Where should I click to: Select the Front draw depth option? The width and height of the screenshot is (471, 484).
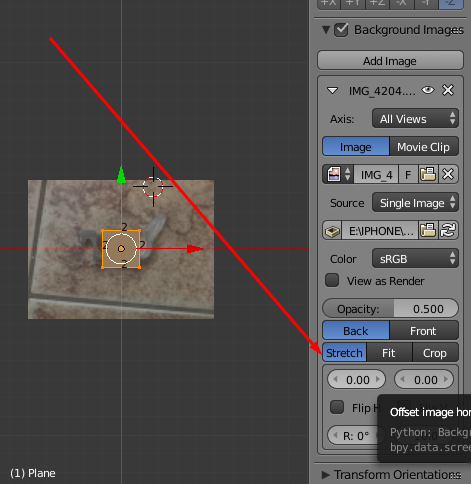click(x=424, y=331)
